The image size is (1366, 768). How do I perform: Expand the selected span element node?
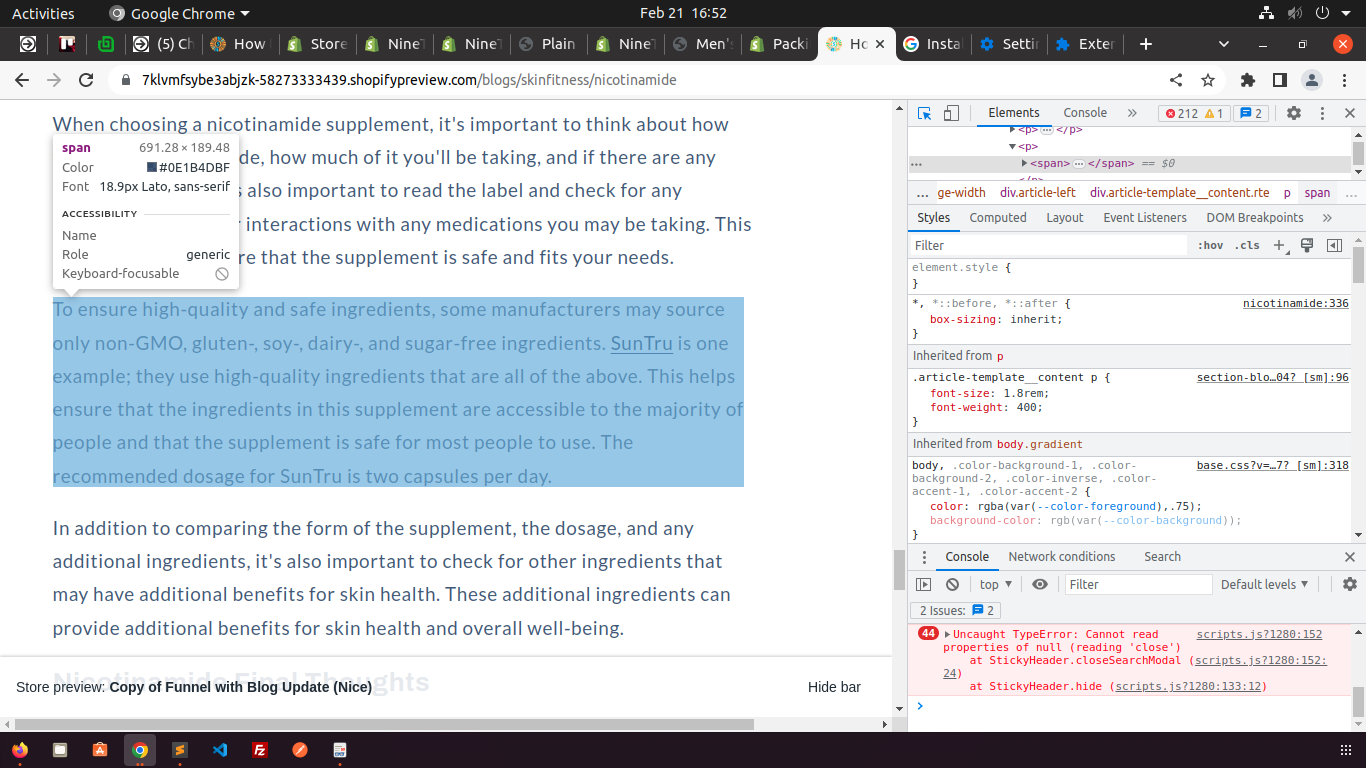click(x=1024, y=163)
